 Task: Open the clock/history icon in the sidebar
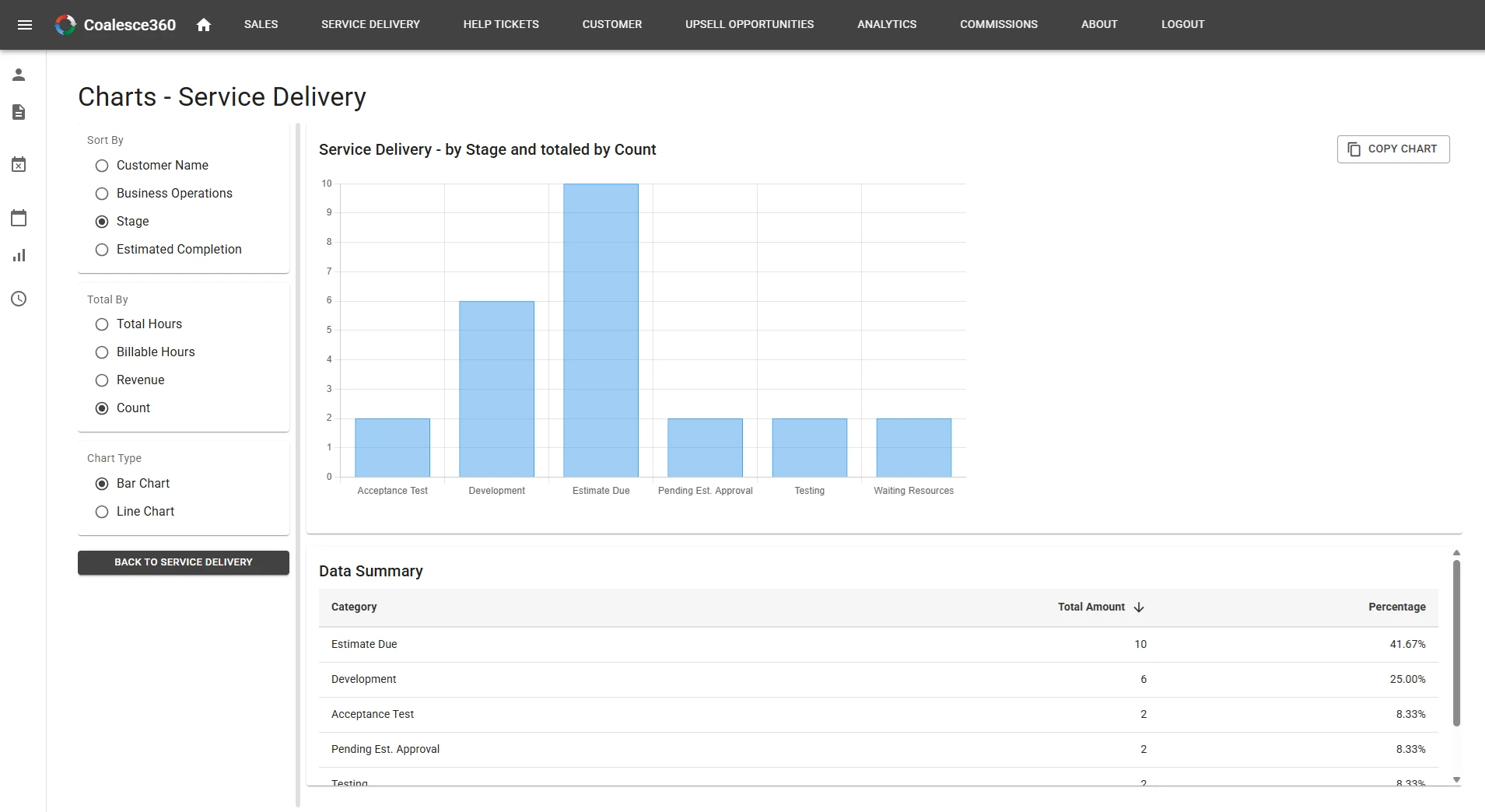point(19,299)
